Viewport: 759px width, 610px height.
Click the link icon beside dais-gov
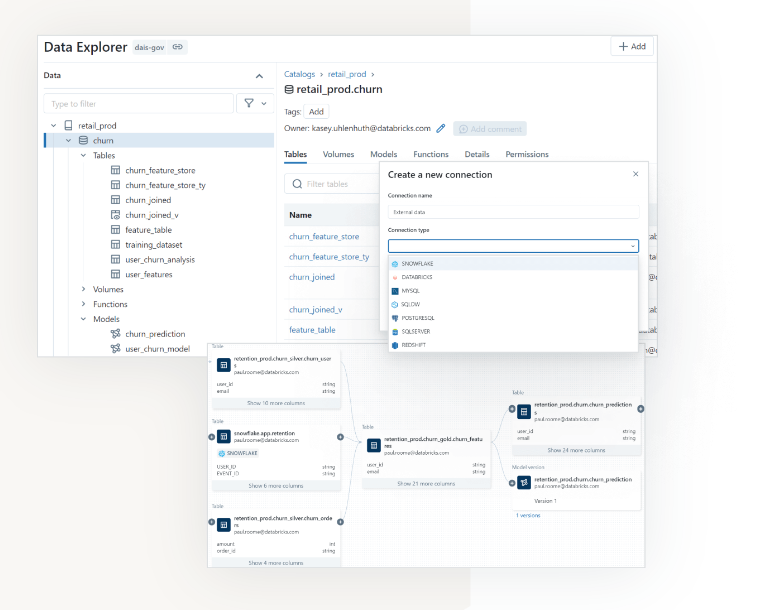pyautogui.click(x=177, y=47)
